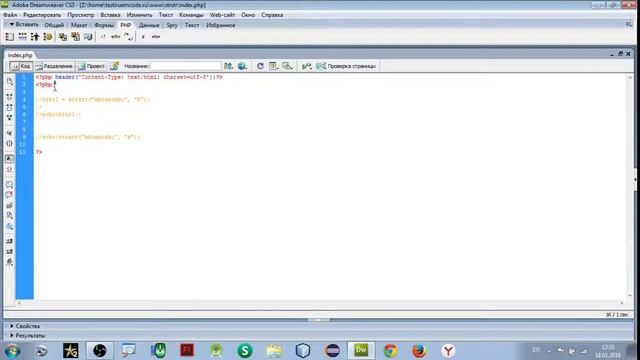Switch to Общий insert tab

coord(54,25)
